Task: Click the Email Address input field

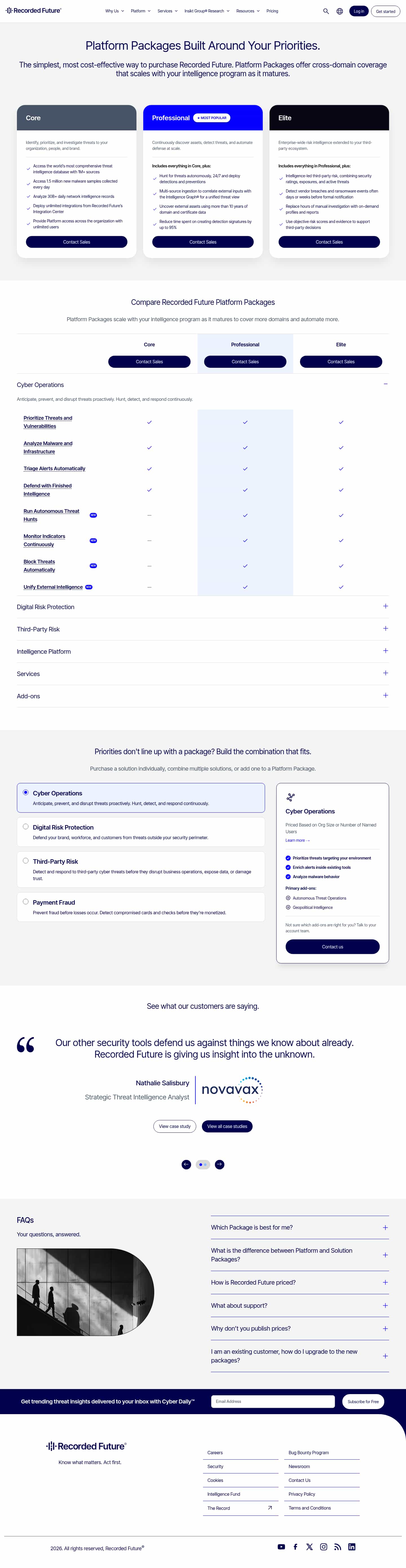Action: (x=273, y=1402)
